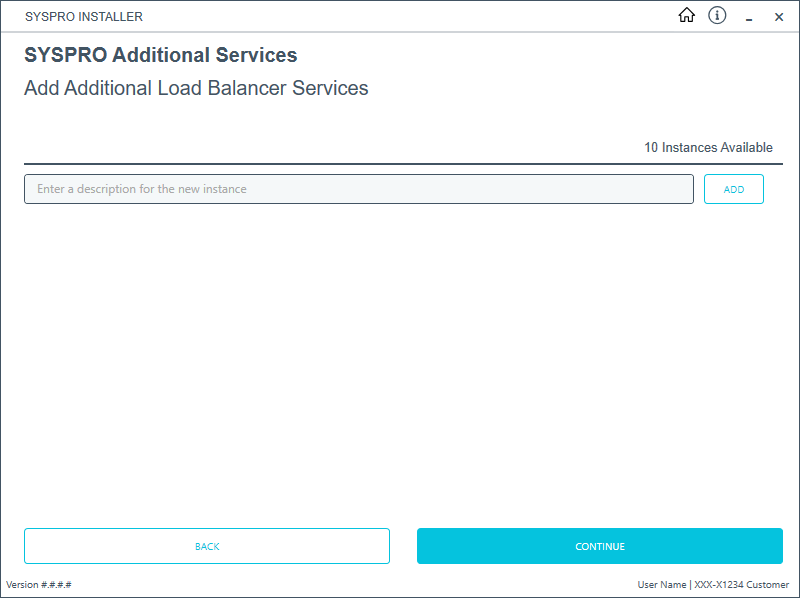Screen dimensions: 800x598
Task: Click Add Additional Load Balancer Services subheading
Action: [196, 88]
